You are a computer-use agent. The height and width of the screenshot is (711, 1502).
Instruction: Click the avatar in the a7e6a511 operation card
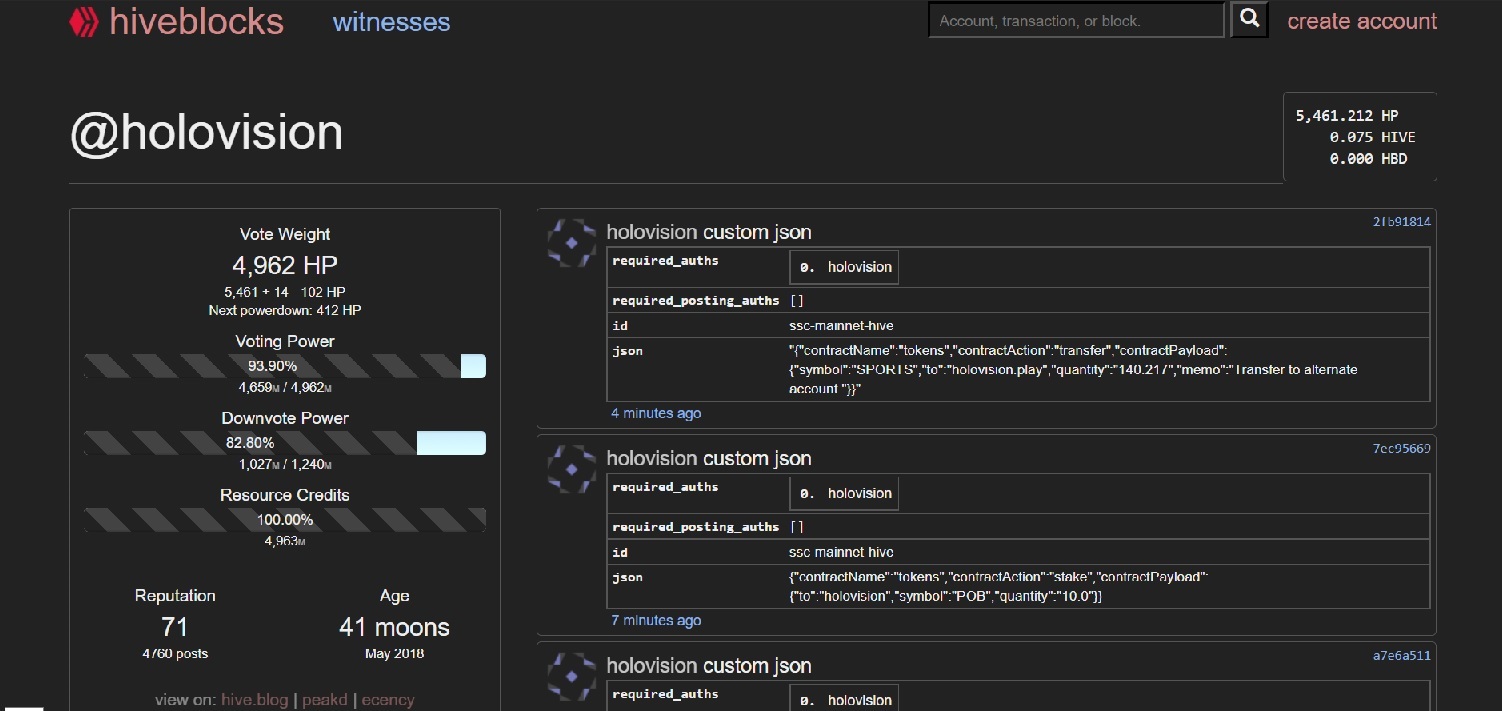(x=571, y=677)
